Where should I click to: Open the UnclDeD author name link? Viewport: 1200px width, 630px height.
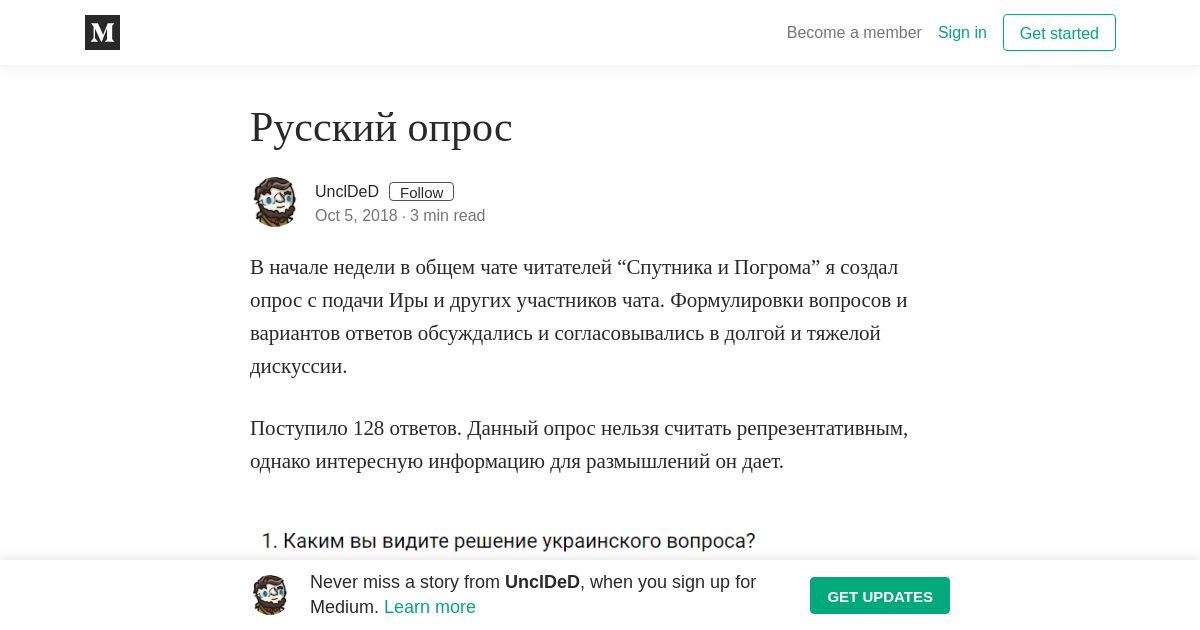(x=347, y=191)
